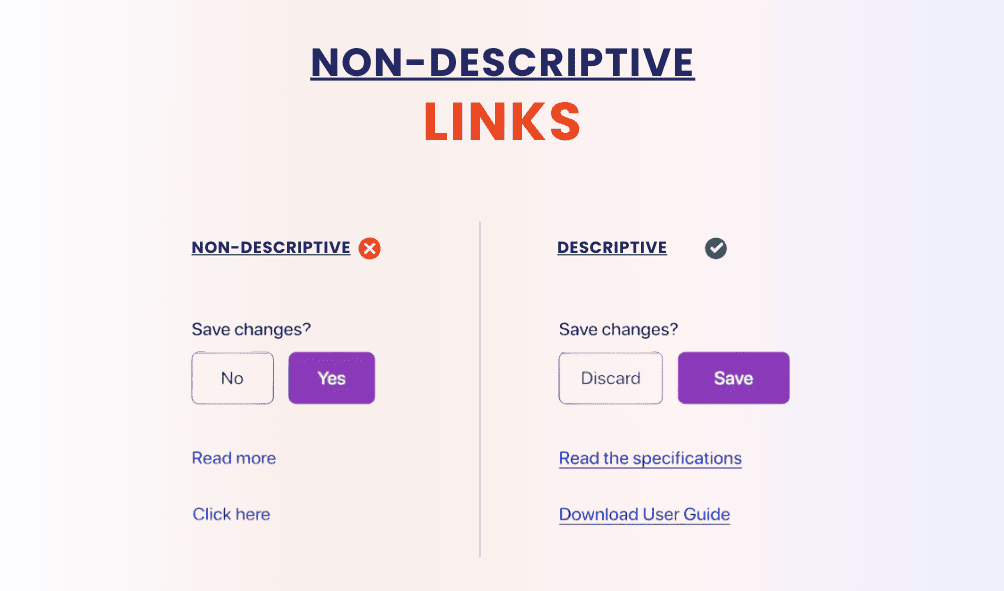Click the gray checkmark icon beside Descriptive
Viewport: 1004px width, 591px height.
pyautogui.click(x=716, y=248)
